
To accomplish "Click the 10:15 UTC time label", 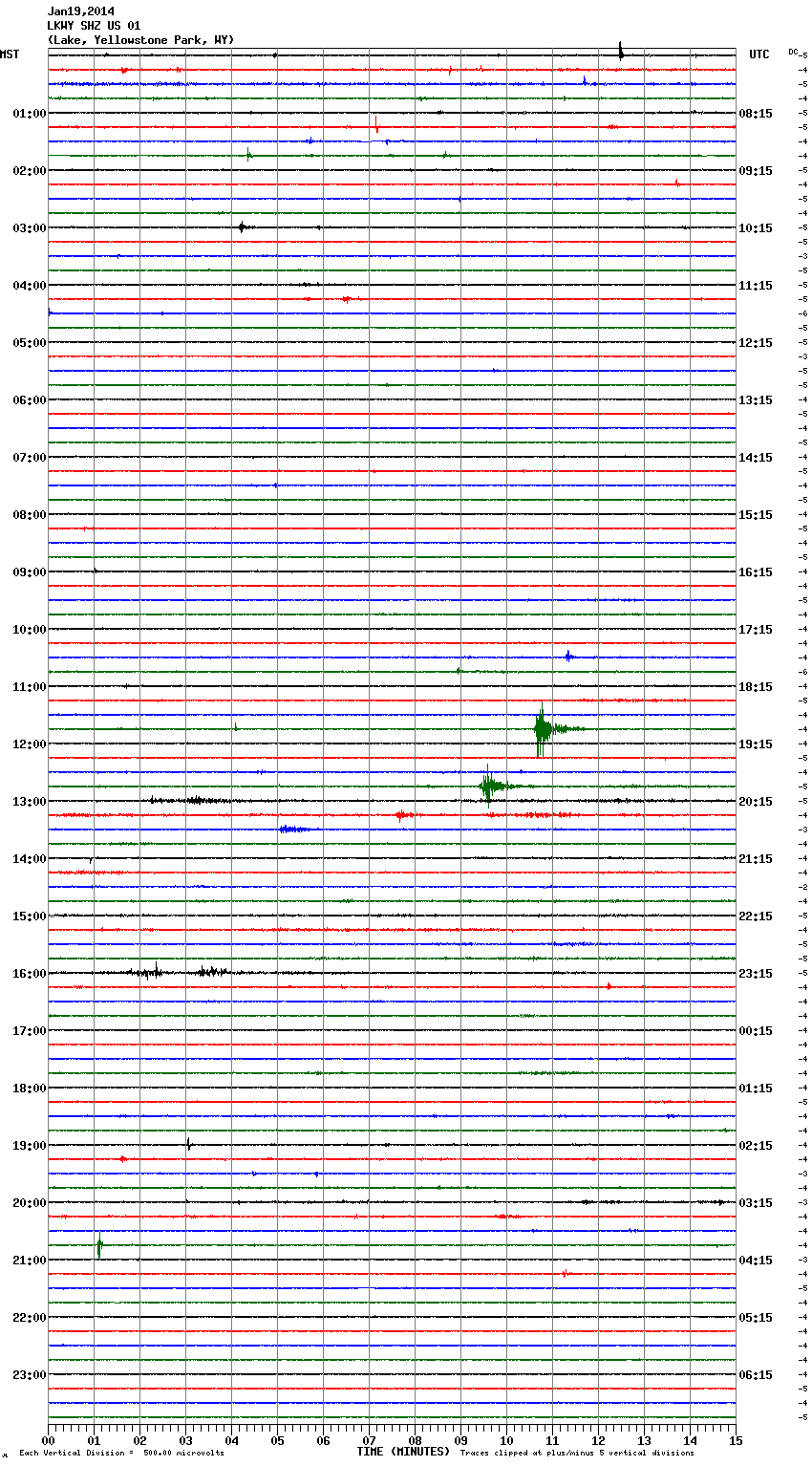I will pyautogui.click(x=756, y=228).
